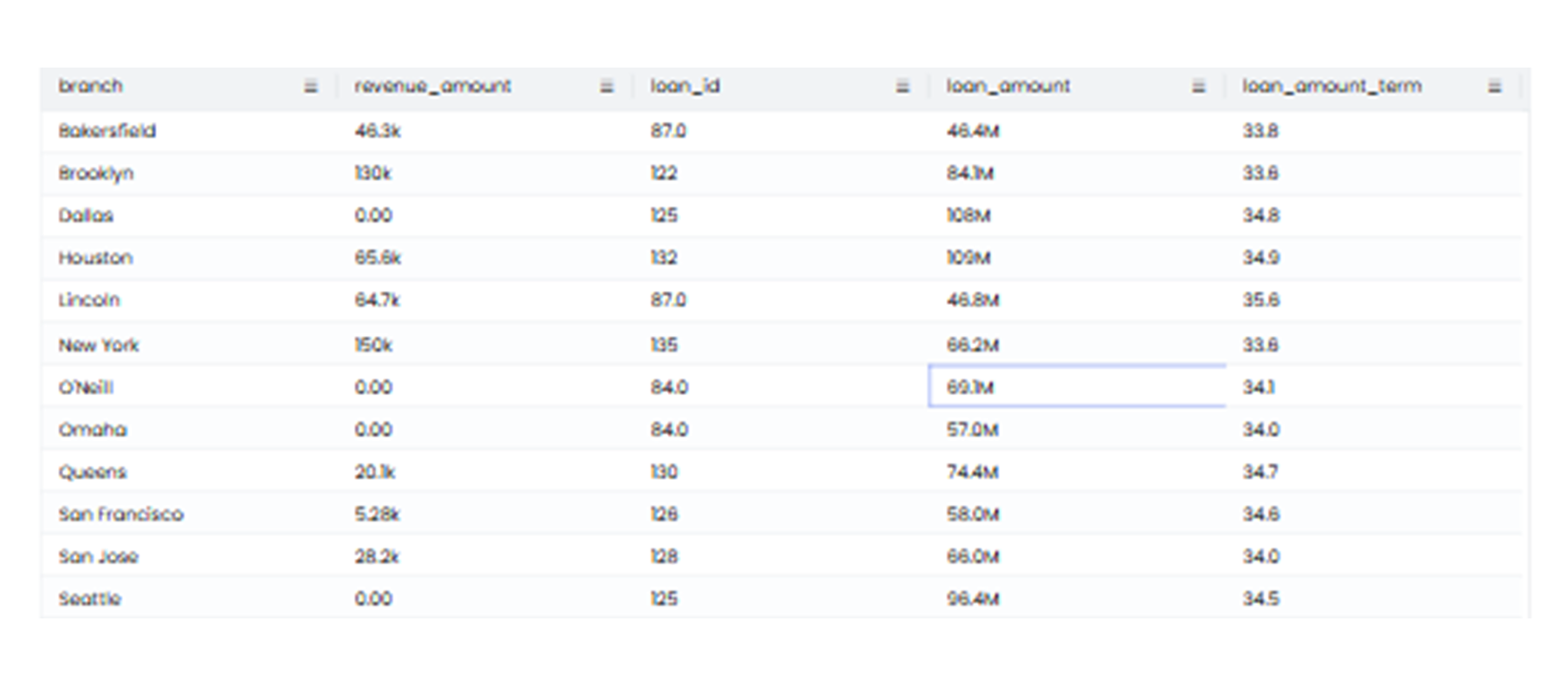Click the loan_id header label
Image resolution: width=1568 pixels, height=686 pixels.
click(685, 87)
